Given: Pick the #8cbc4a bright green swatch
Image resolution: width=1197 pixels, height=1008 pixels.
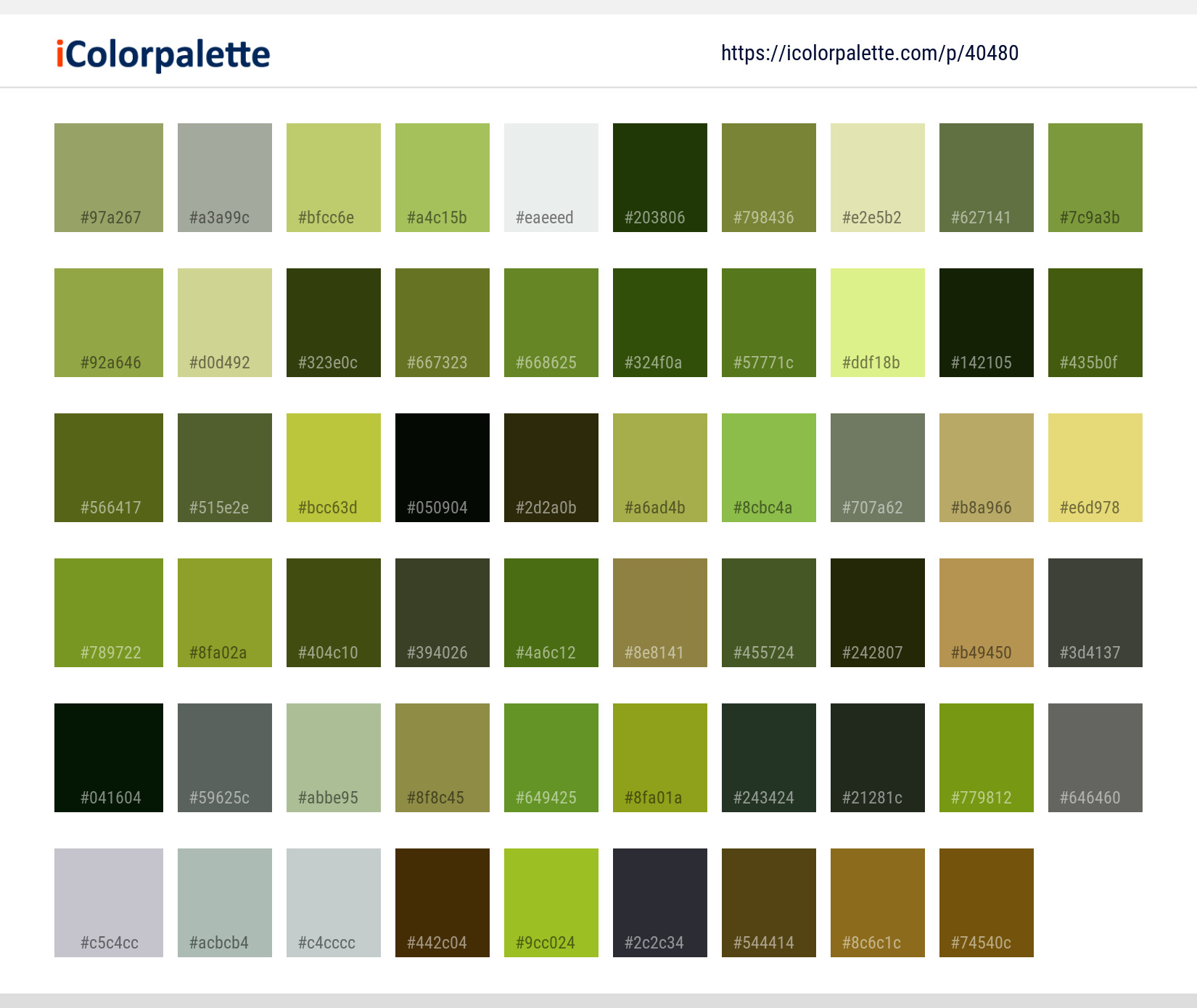Looking at the screenshot, I should [769, 468].
